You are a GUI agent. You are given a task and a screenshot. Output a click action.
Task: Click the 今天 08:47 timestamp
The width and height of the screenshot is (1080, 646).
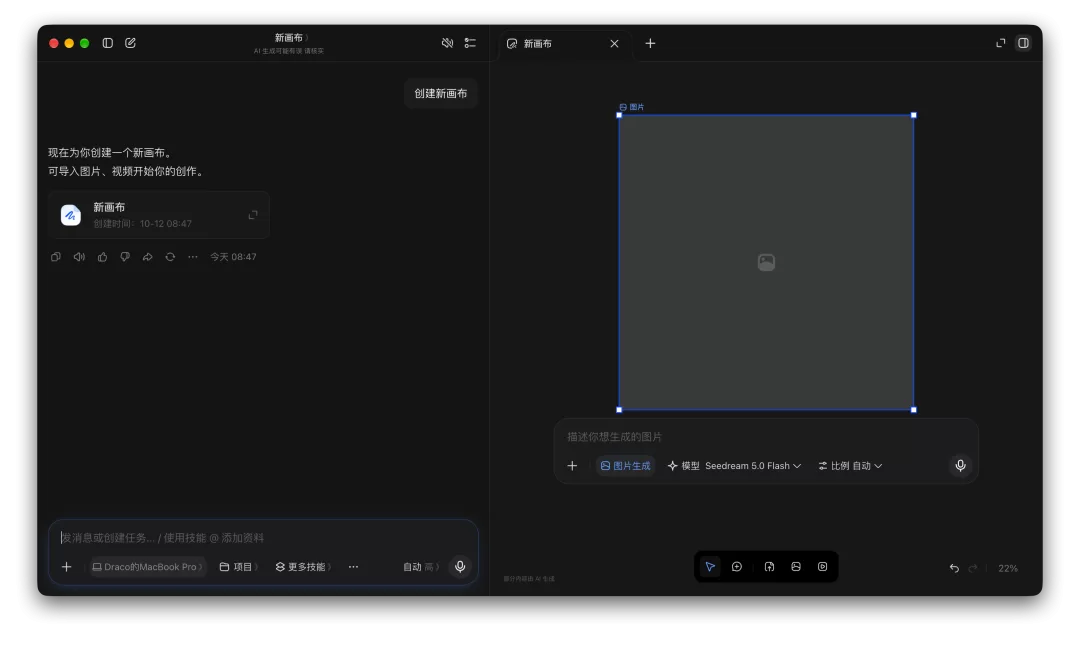233,257
